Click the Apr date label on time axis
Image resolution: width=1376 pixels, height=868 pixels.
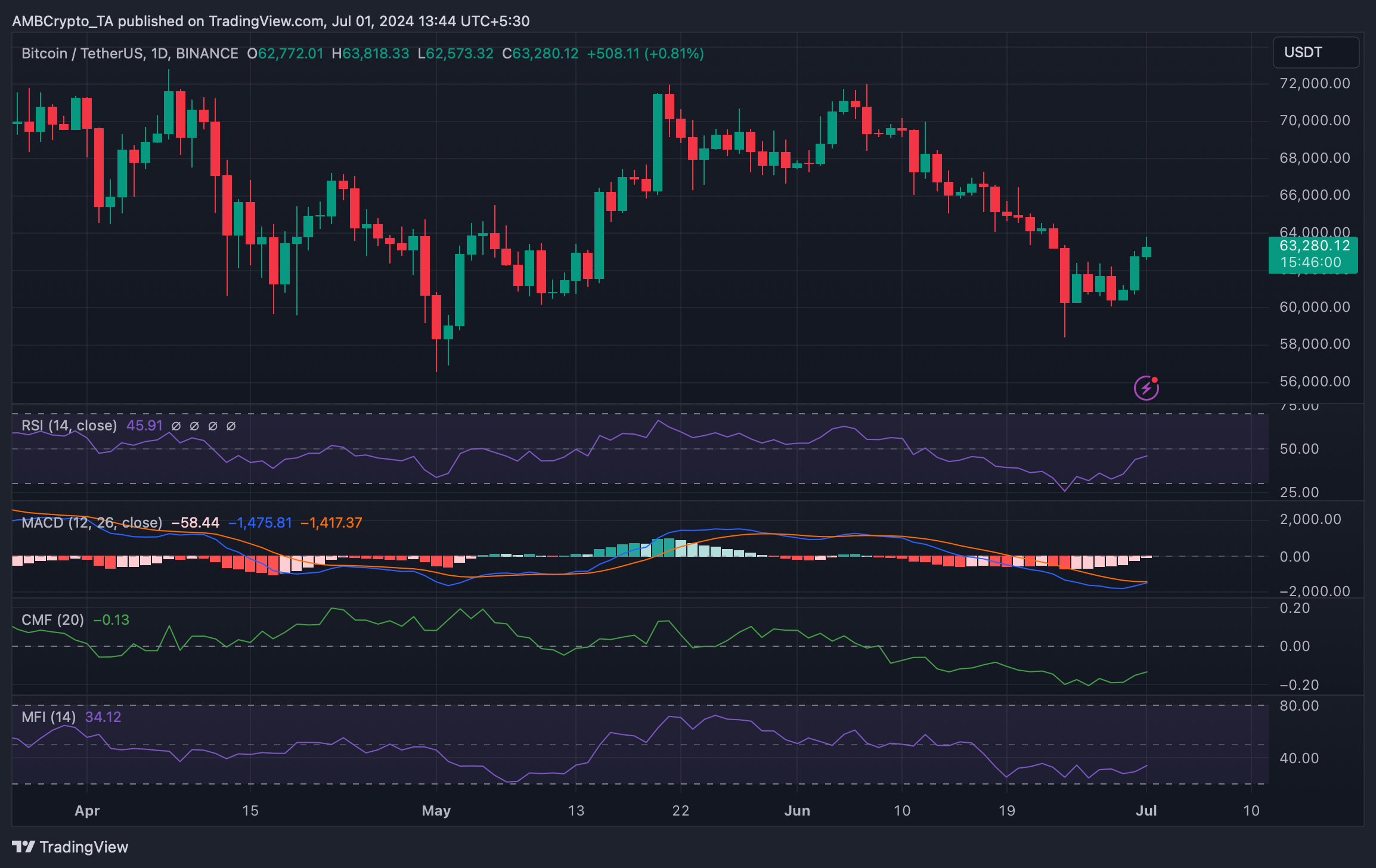coord(87,811)
